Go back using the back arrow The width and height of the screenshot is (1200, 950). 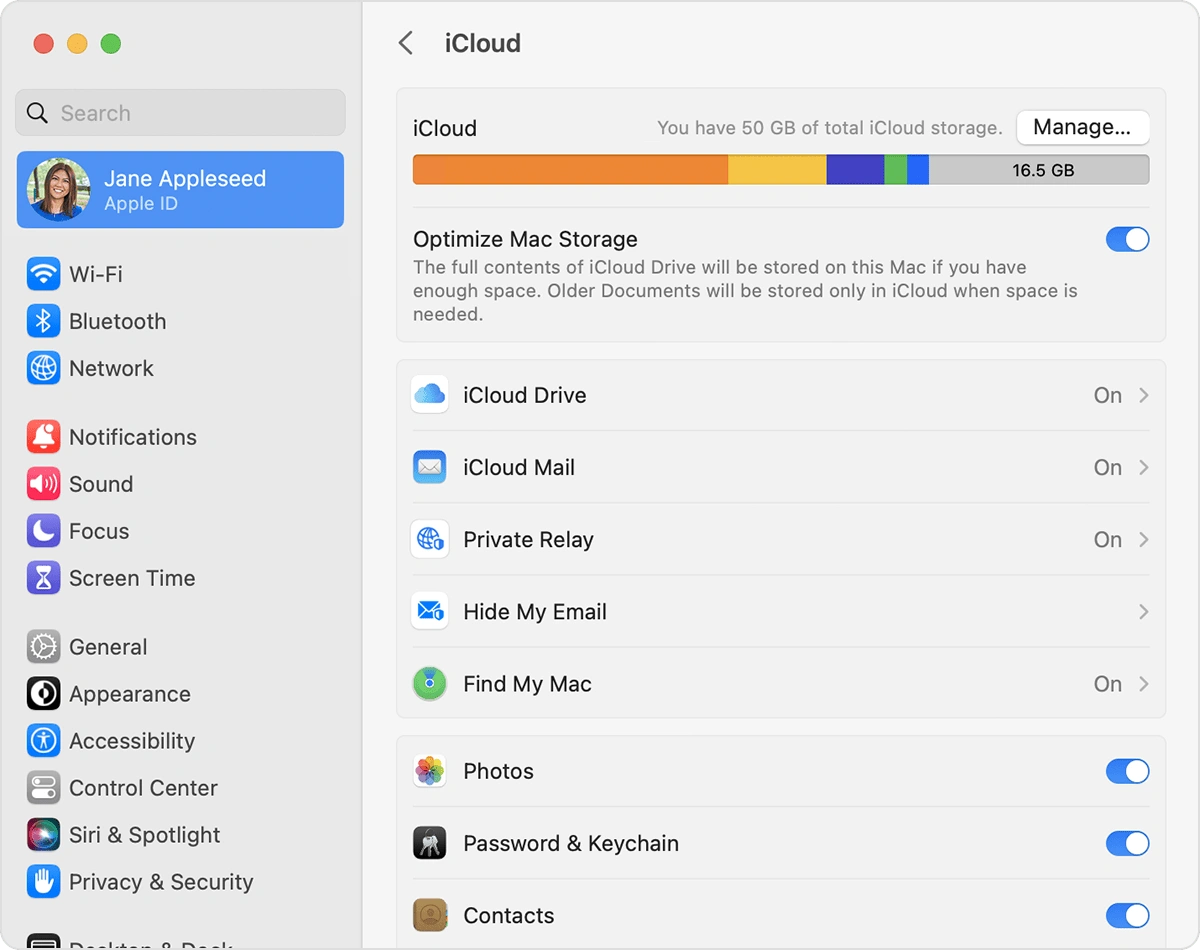pos(405,43)
